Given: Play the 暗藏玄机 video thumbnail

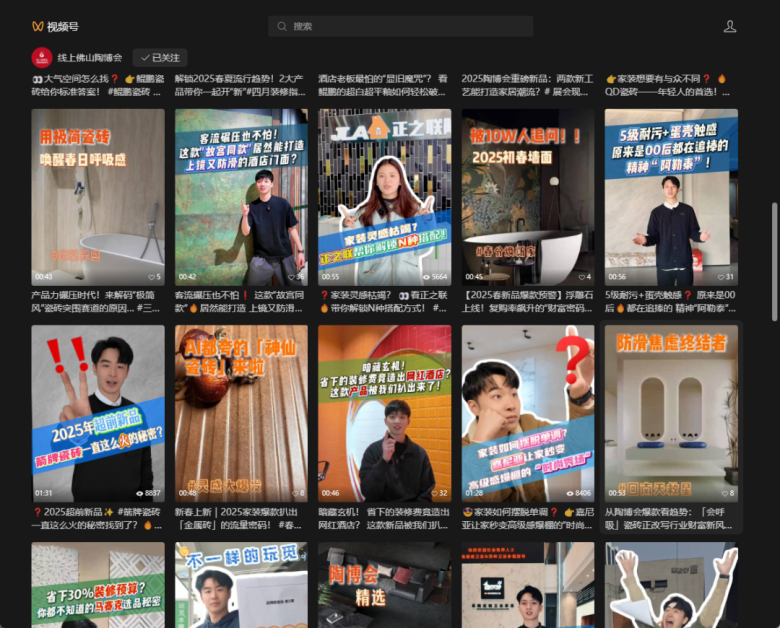Looking at the screenshot, I should click(x=384, y=411).
